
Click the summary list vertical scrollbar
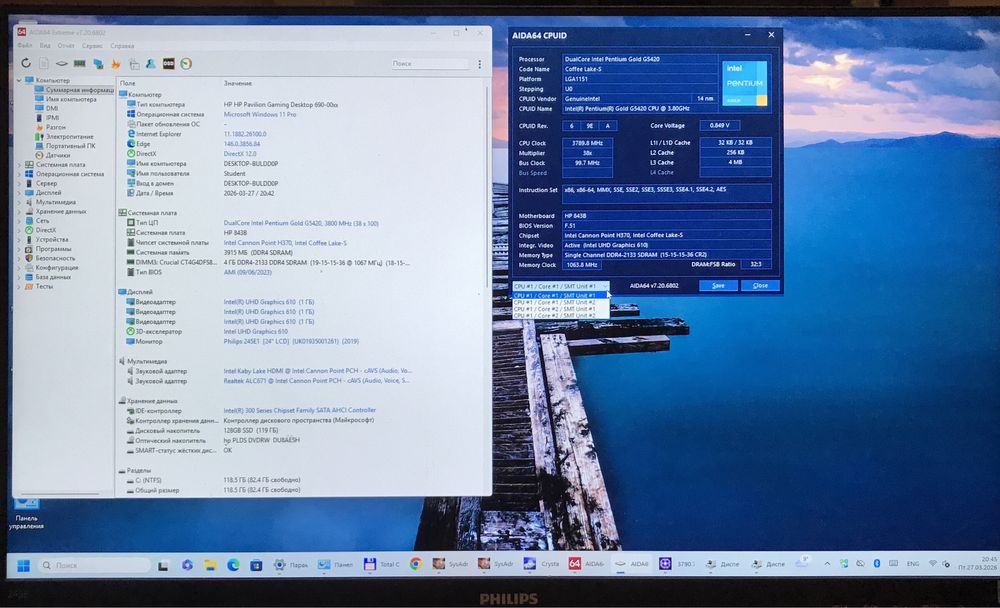(x=488, y=185)
